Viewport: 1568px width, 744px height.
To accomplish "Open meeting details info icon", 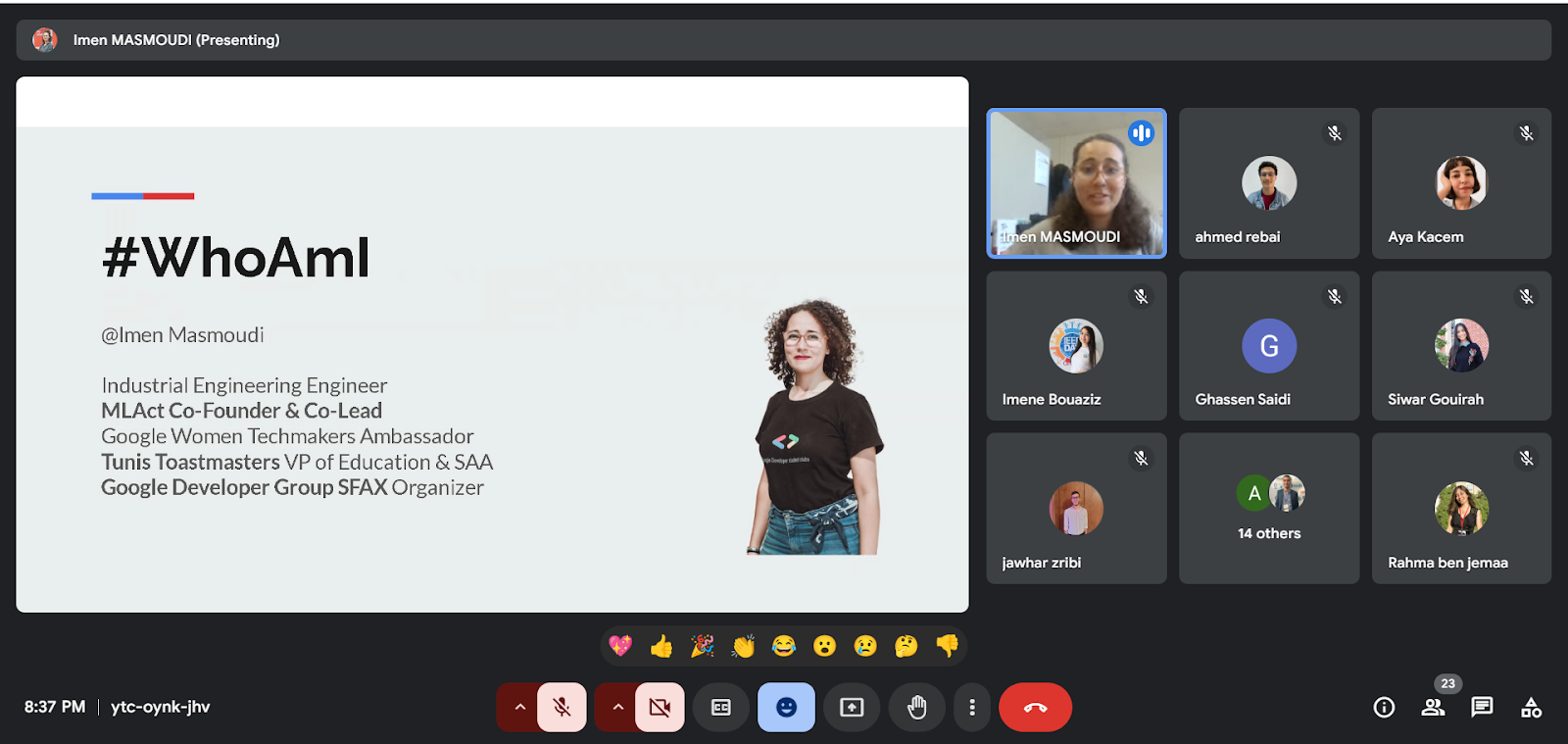I will click(x=1384, y=707).
